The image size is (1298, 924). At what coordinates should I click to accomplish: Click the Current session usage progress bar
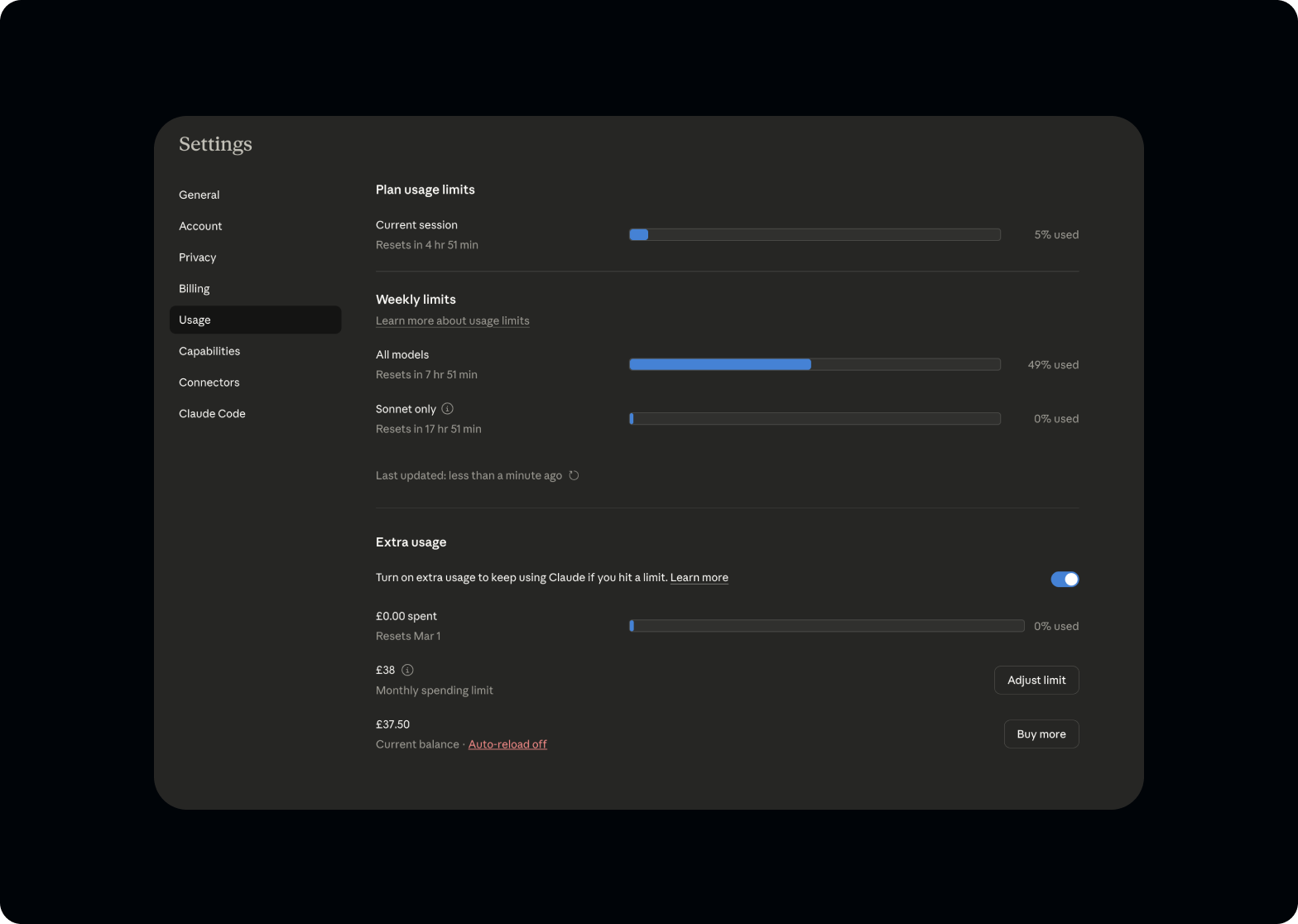click(815, 235)
